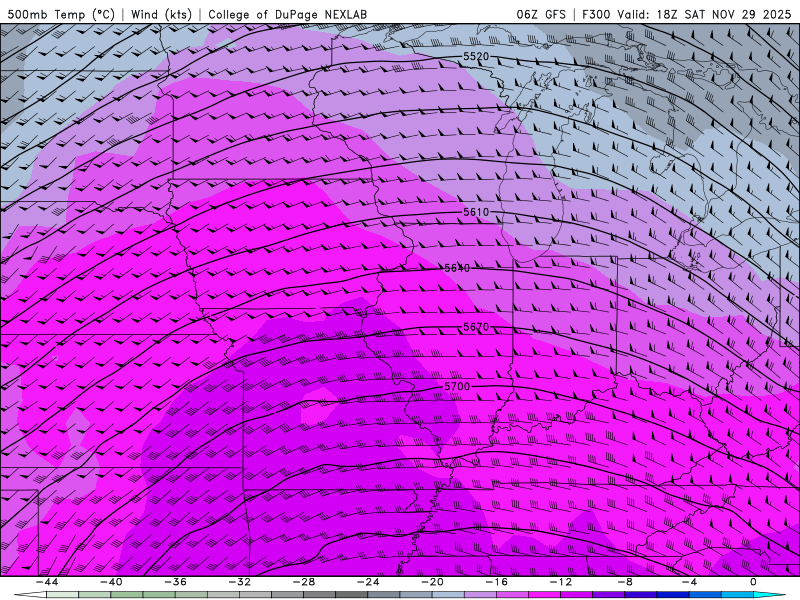
Task: Click the 0 color scale label
Action: [753, 582]
